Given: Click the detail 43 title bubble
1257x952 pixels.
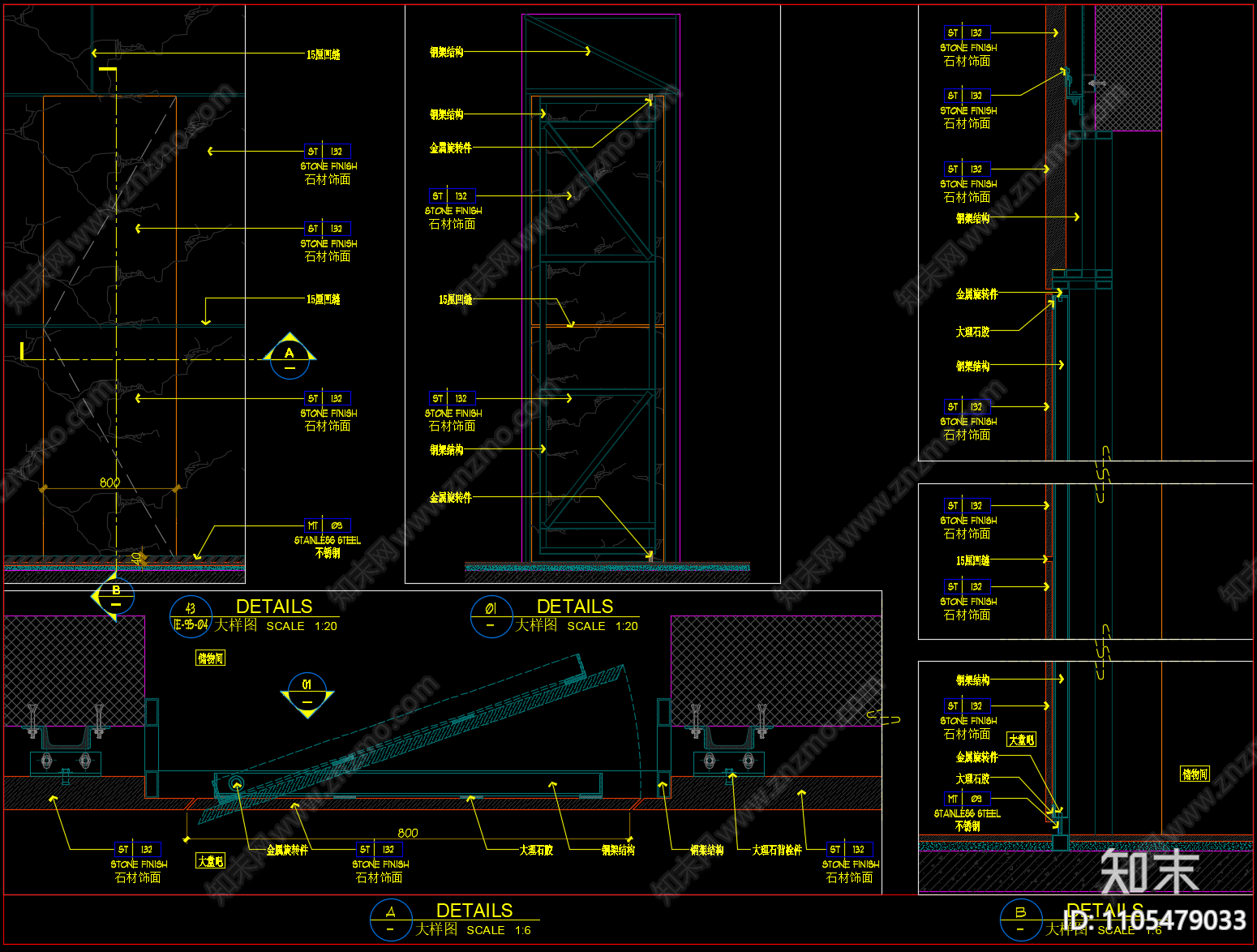Looking at the screenshot, I should (191, 616).
